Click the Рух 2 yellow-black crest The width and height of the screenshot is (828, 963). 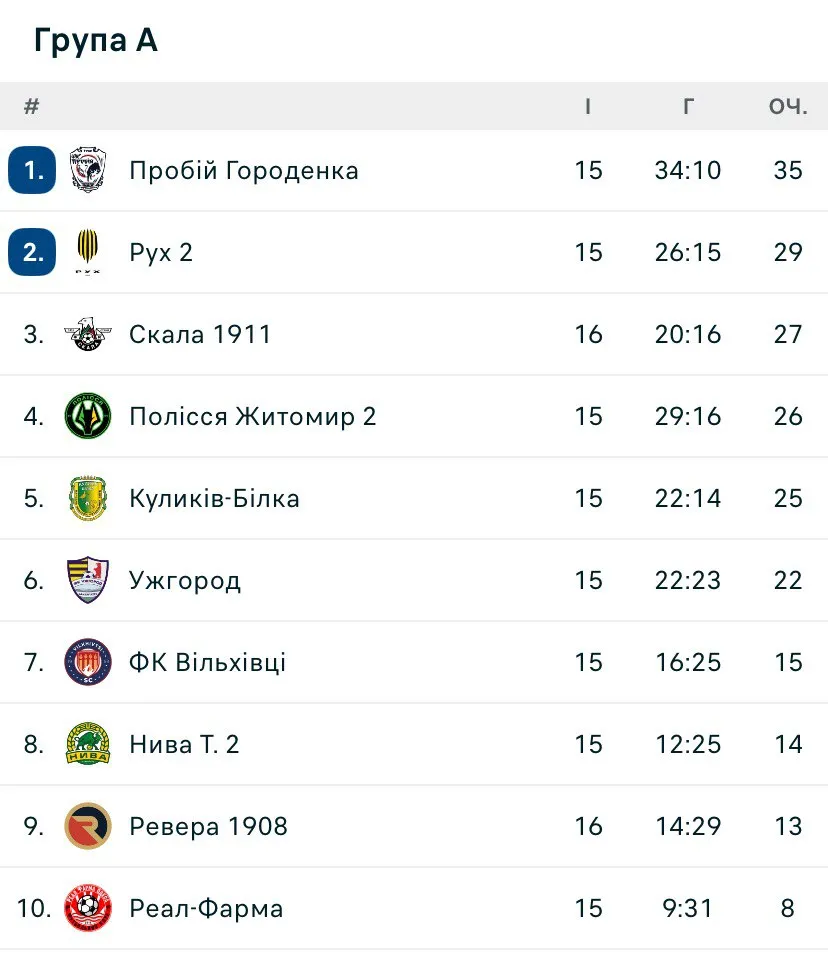point(88,252)
